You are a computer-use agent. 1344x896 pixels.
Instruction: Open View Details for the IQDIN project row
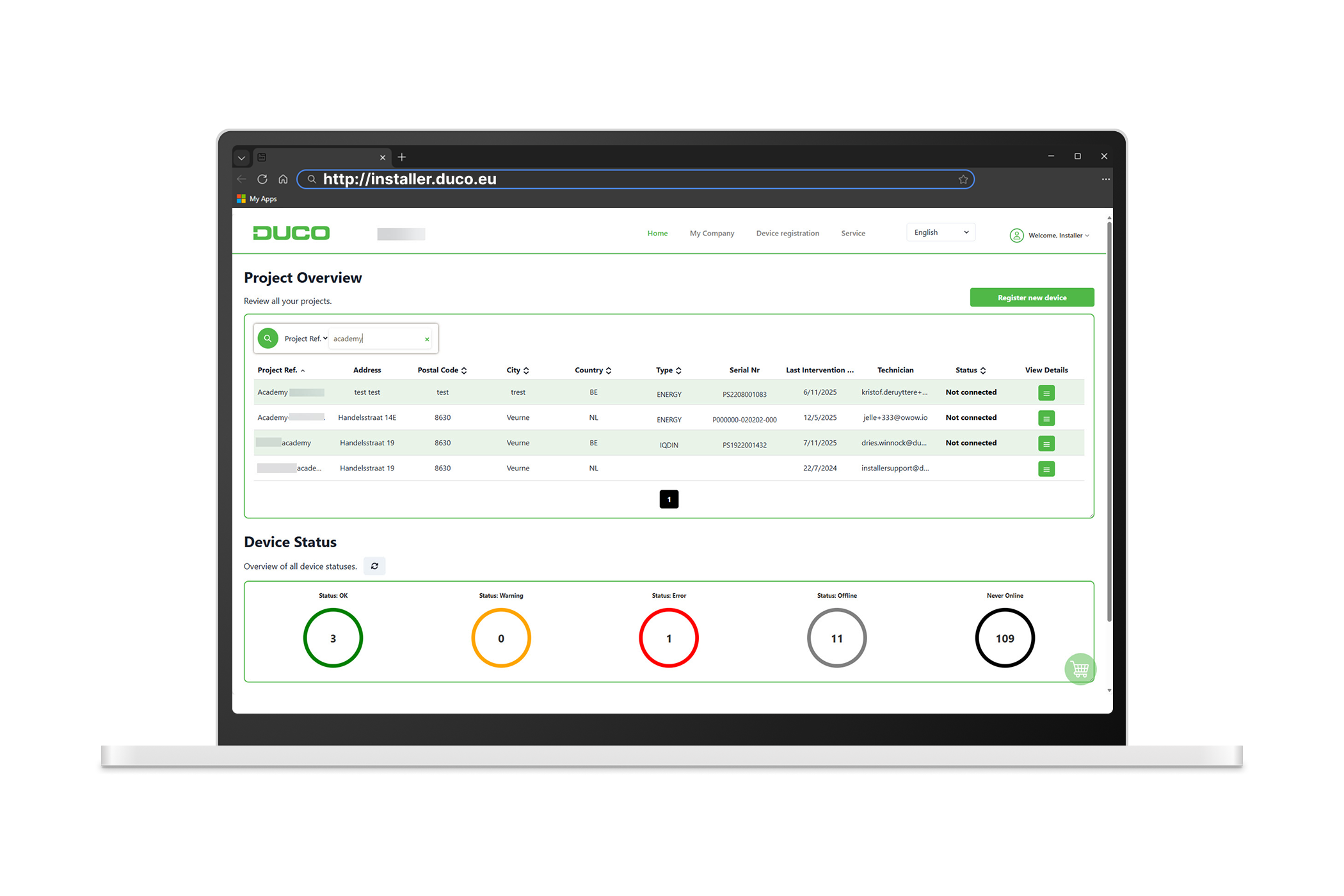point(1046,443)
